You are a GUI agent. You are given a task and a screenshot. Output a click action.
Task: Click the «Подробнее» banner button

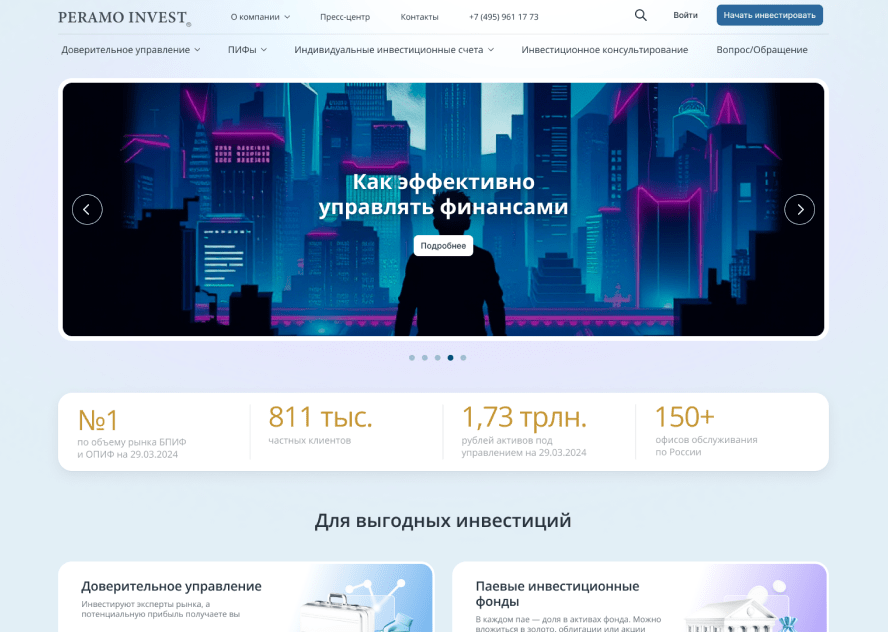tap(443, 246)
